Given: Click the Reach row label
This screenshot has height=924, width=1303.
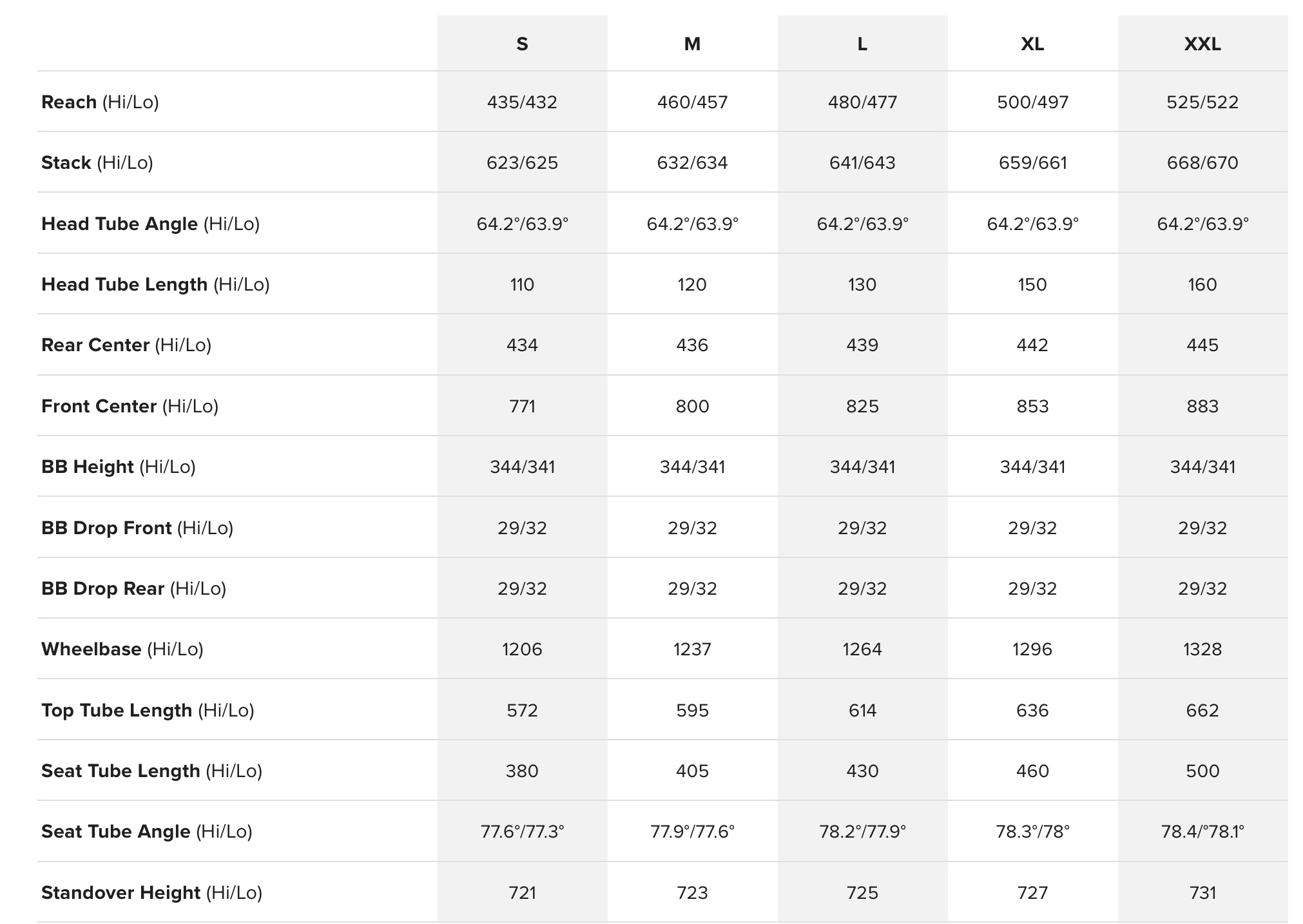Looking at the screenshot, I should pos(100,102).
